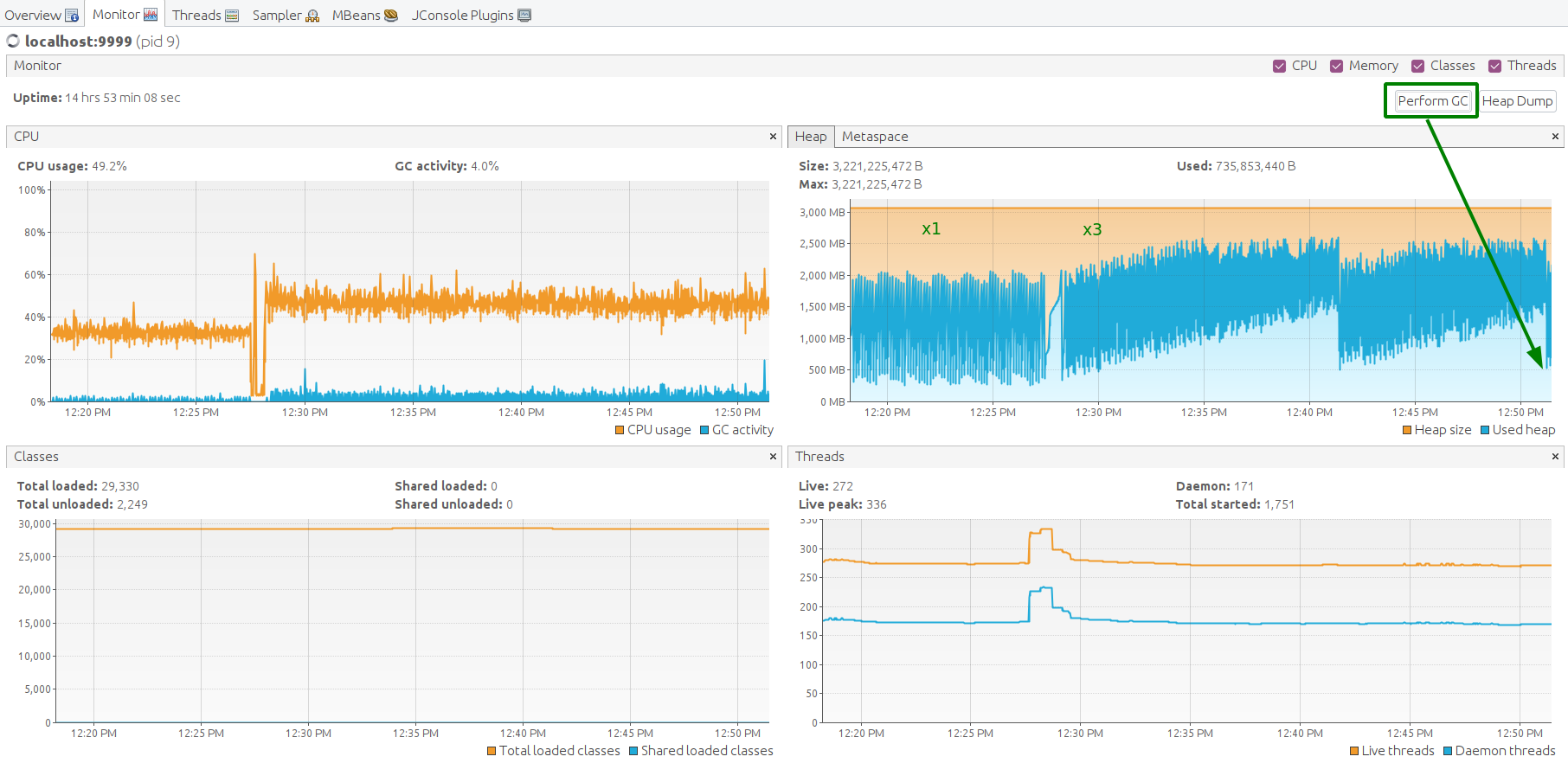Click the Heap Dump button

click(1517, 101)
